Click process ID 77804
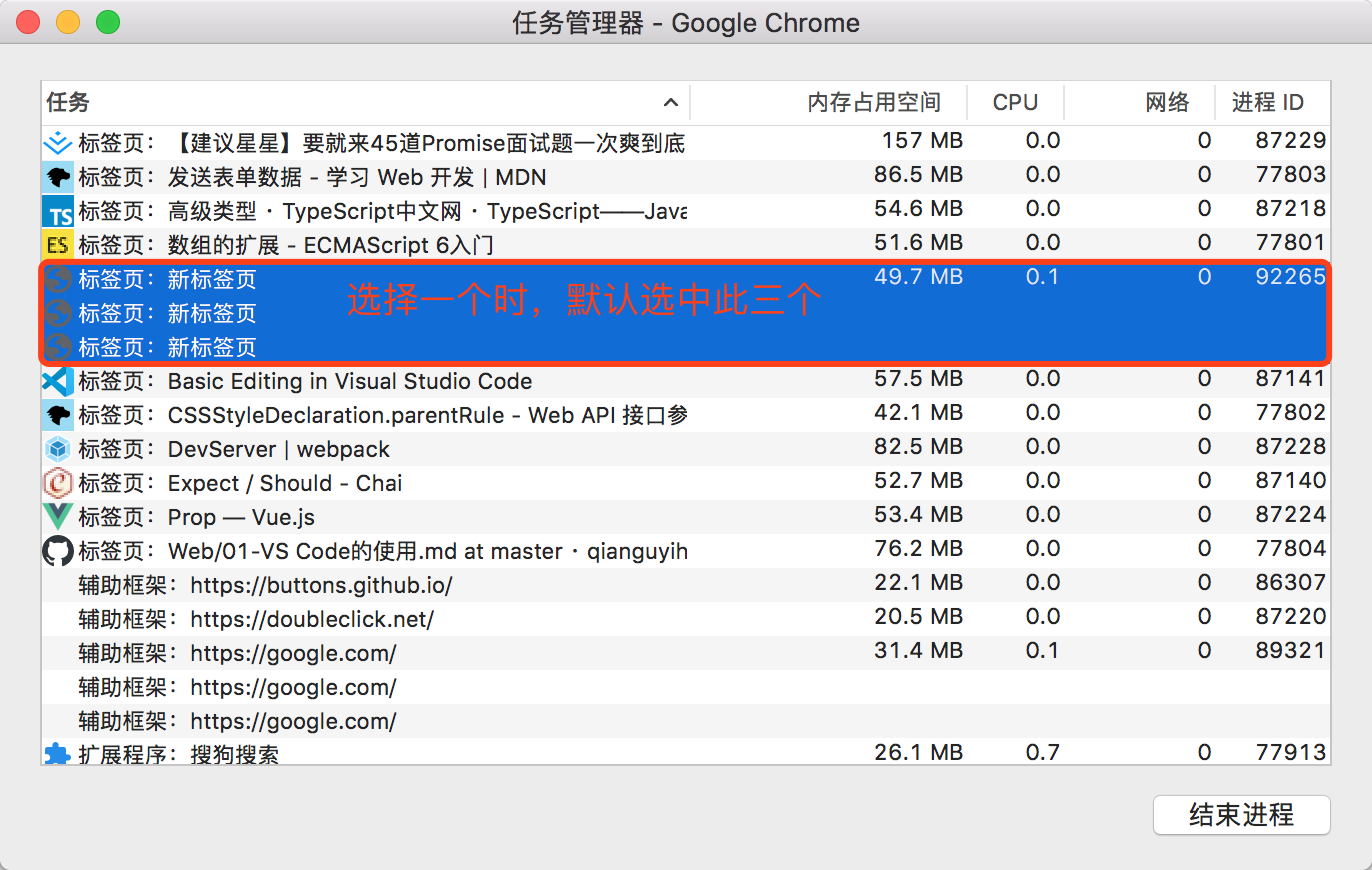Screen dimensions: 1372x870 coord(1290,549)
